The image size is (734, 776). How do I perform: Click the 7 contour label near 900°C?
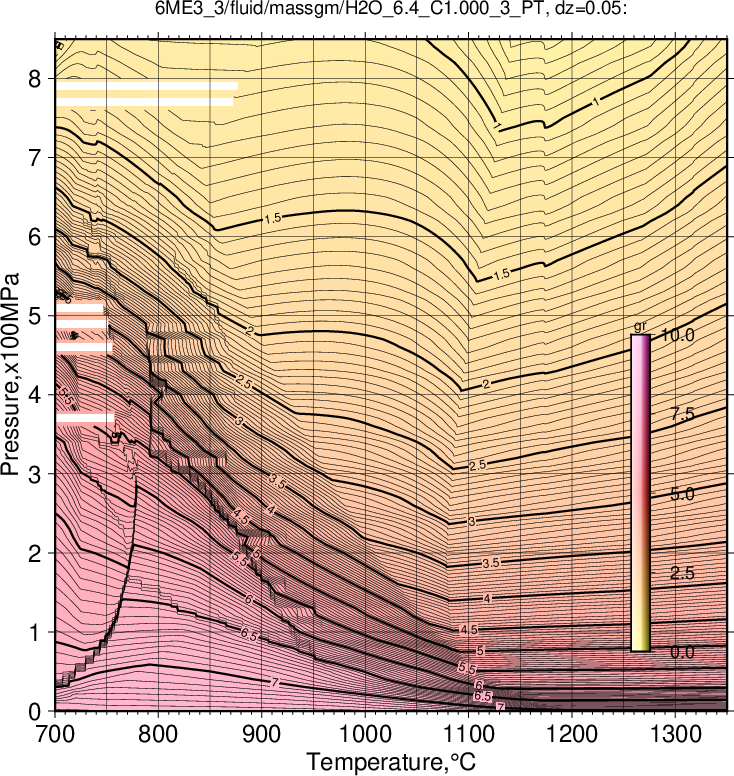275,683
